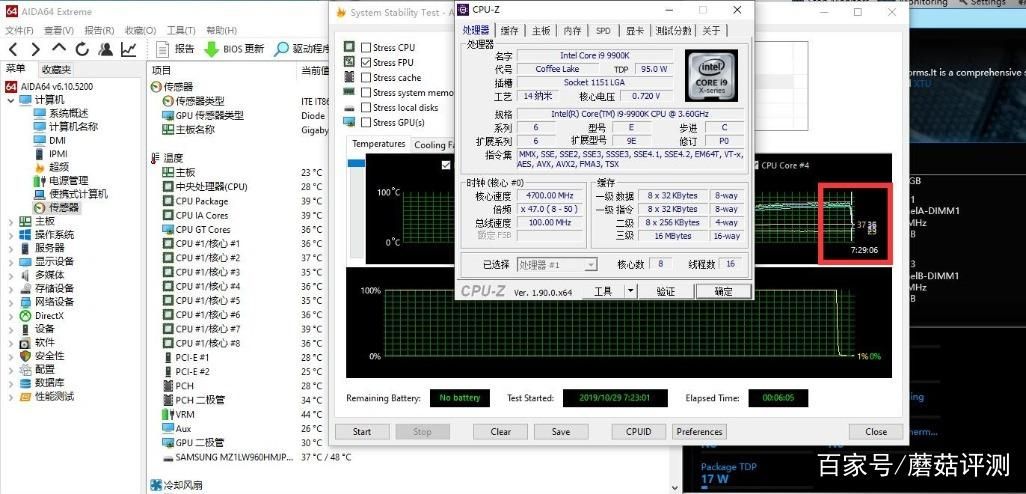Image resolution: width=1026 pixels, height=494 pixels.
Task: Uncheck the Stress FPU checkbox
Action: (366, 62)
